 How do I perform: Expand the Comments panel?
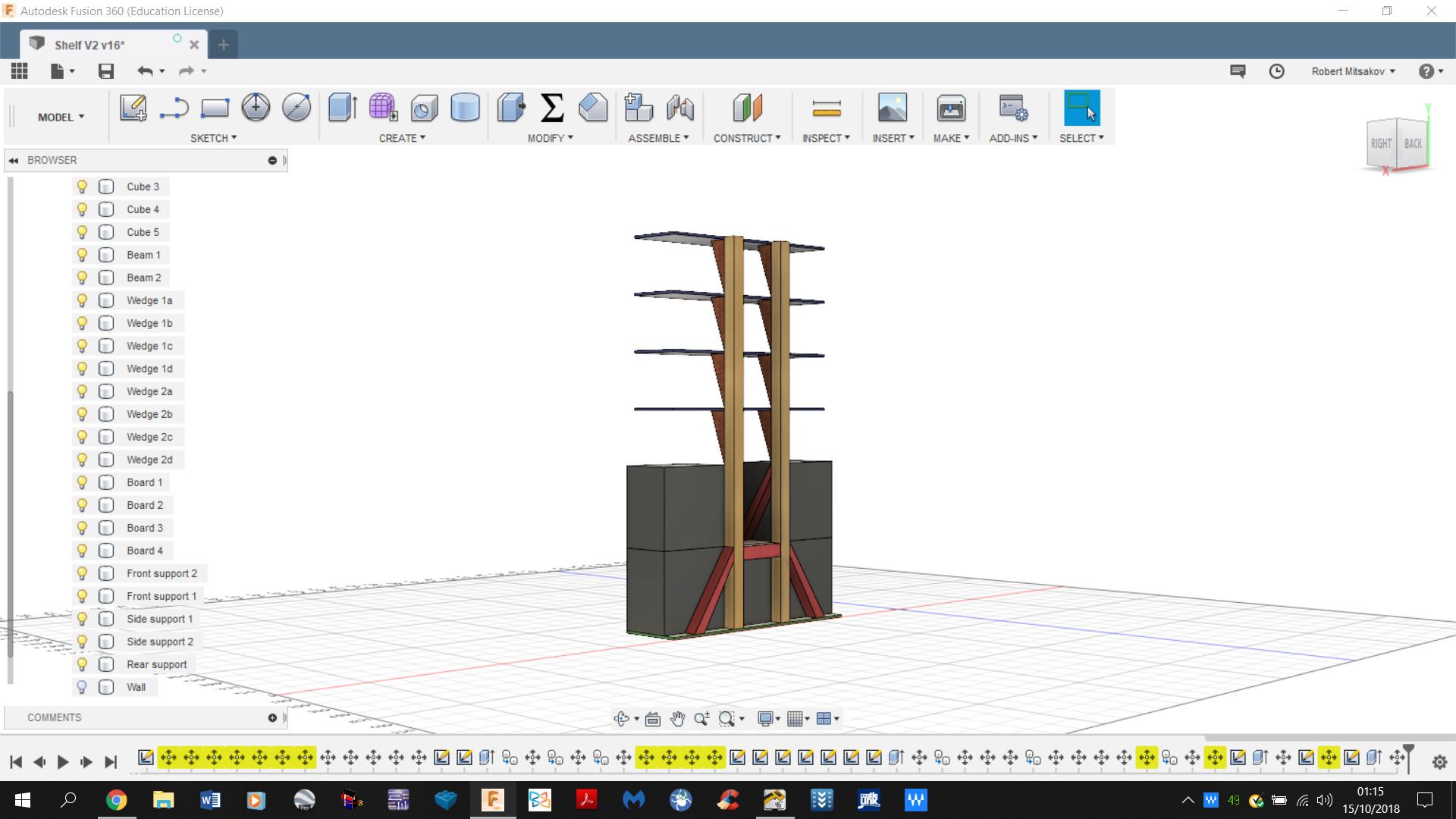click(272, 717)
